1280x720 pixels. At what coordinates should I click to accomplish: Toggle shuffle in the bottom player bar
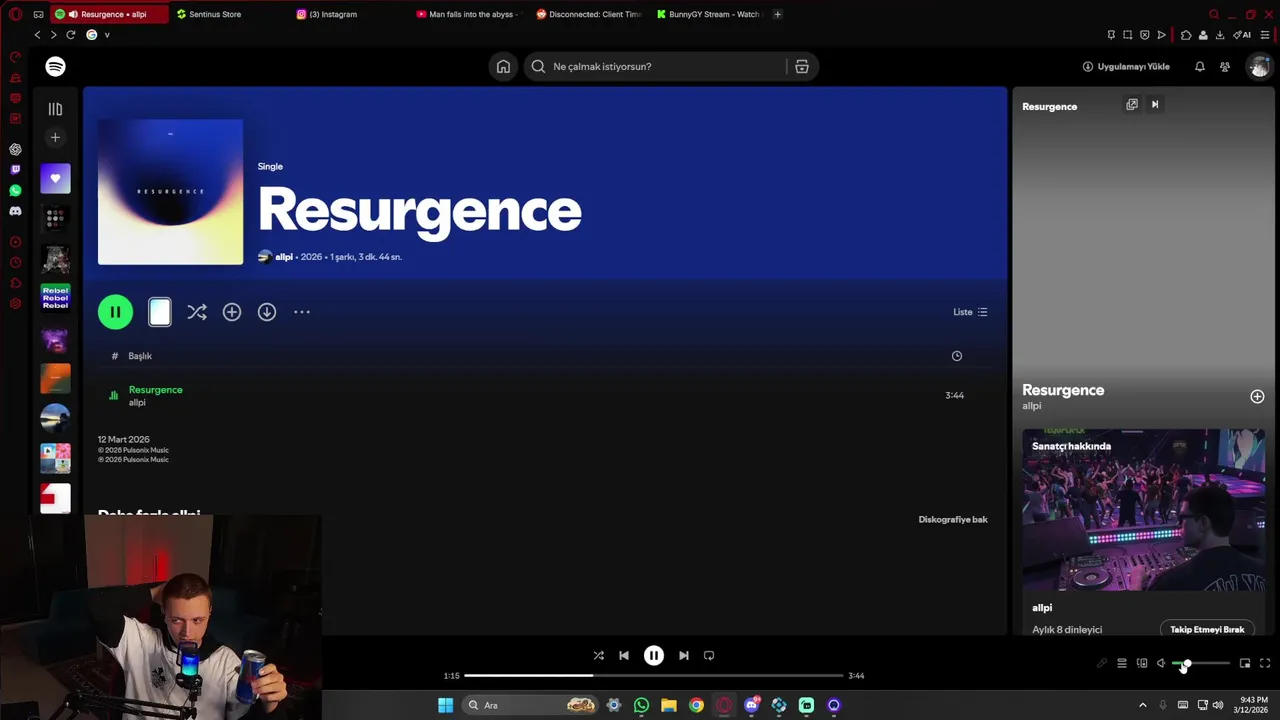[x=598, y=656]
